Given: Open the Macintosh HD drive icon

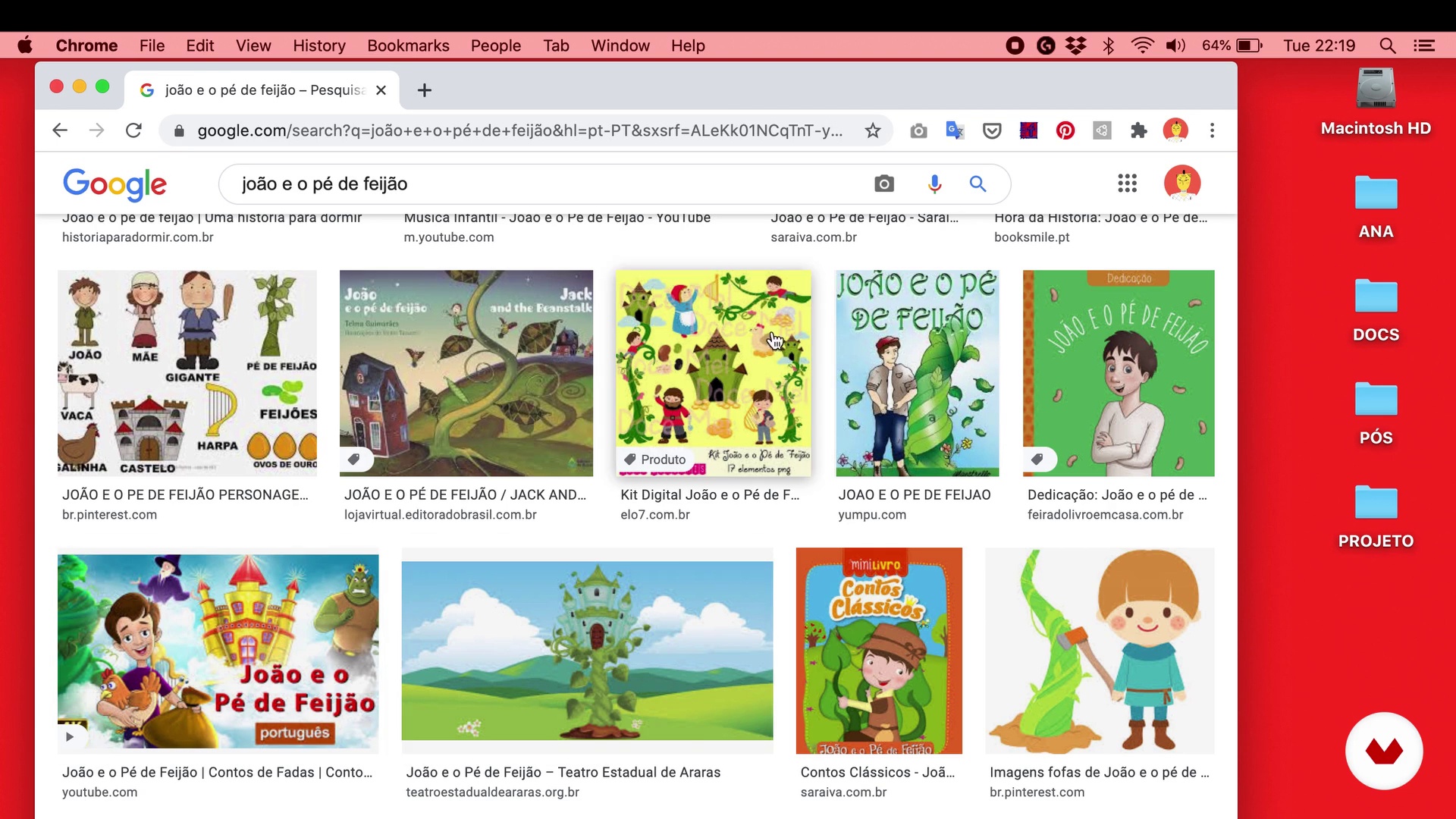Looking at the screenshot, I should (1376, 89).
